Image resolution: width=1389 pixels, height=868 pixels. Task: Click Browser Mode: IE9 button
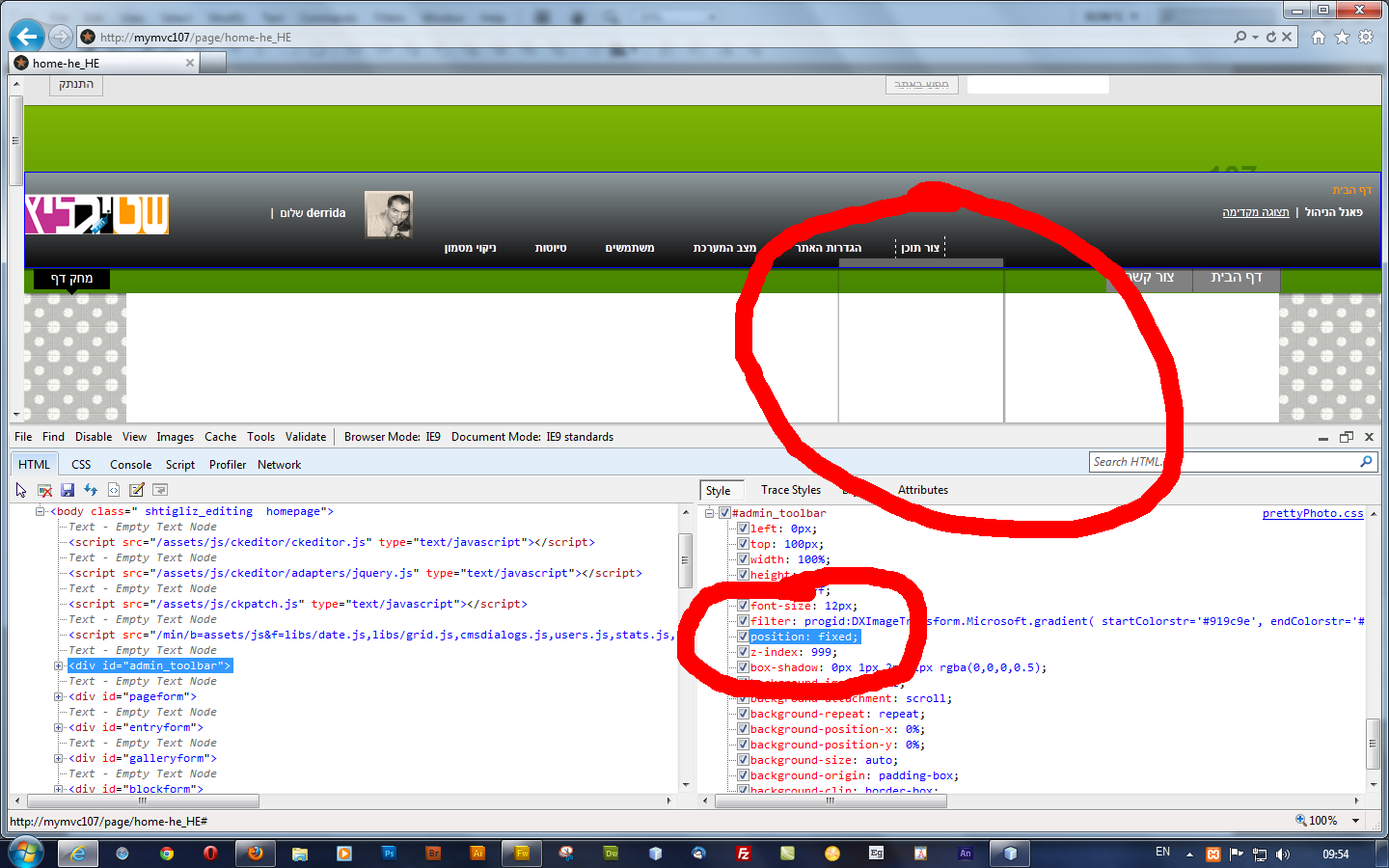coord(393,437)
